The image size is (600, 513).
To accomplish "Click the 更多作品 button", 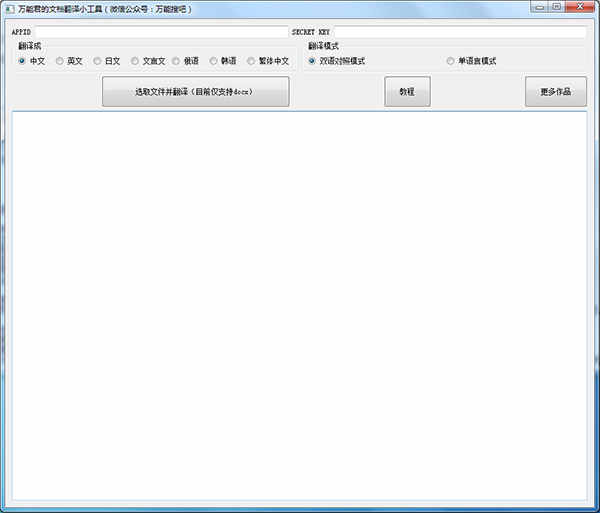I will [556, 92].
